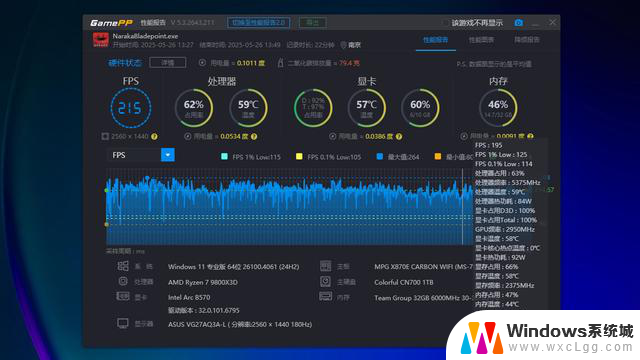Viewport: 640px width, 360px height.
Task: Click the NarakaBladepoint game icon
Action: (100, 40)
